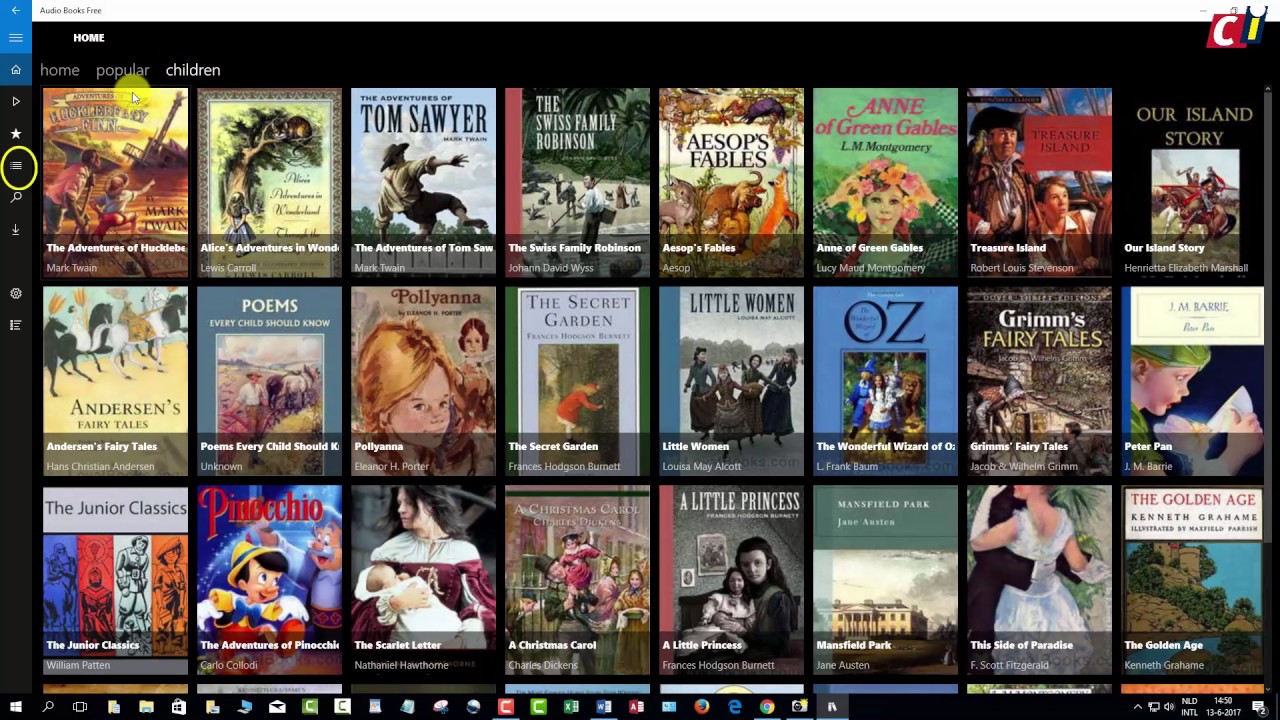Open Grimms' Fairy Tales audiobook
Screen dimensions: 1280x720
click(1039, 381)
